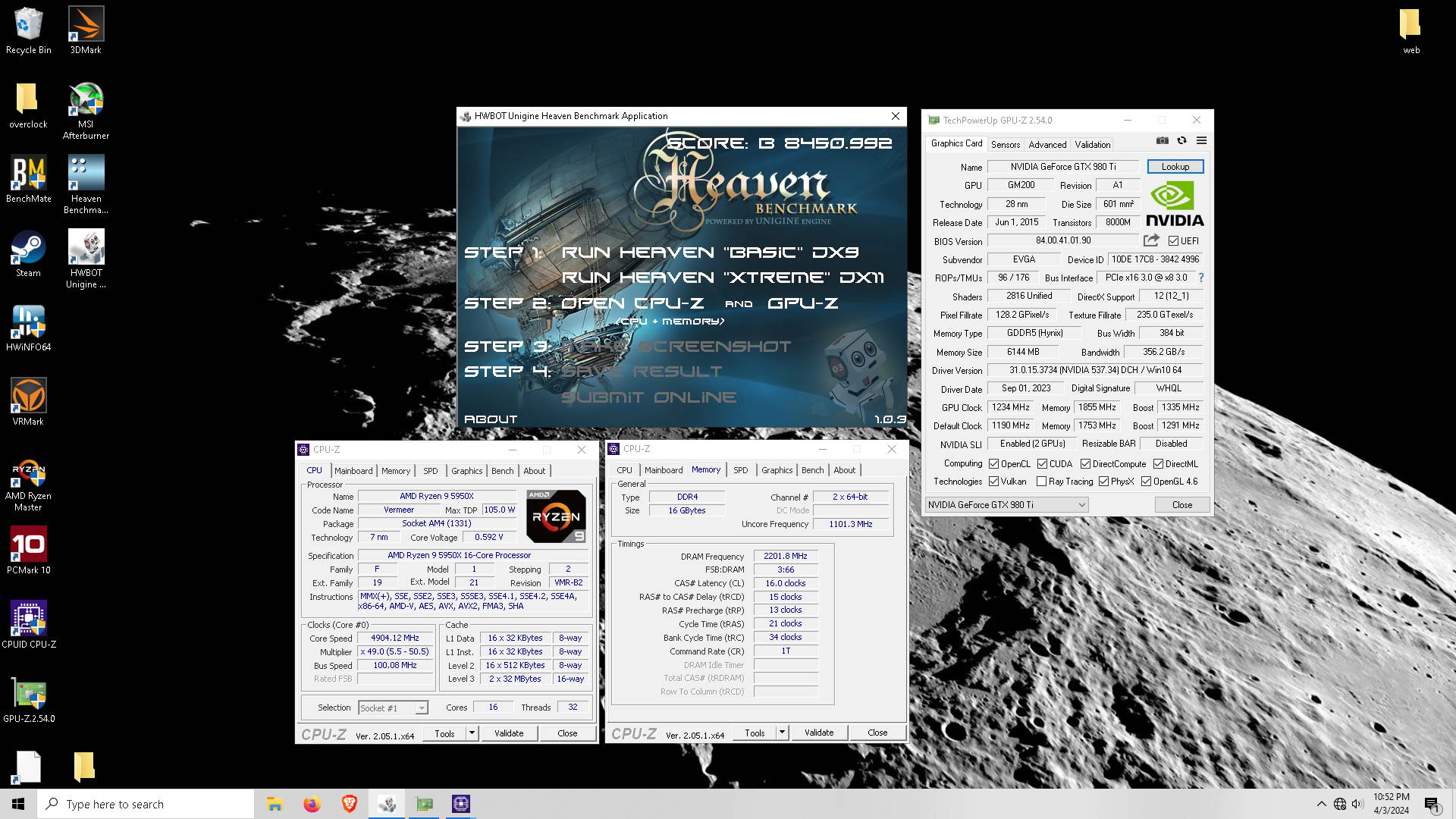The height and width of the screenshot is (819, 1456).
Task: Click the taskbar clock and date
Action: [x=1391, y=804]
